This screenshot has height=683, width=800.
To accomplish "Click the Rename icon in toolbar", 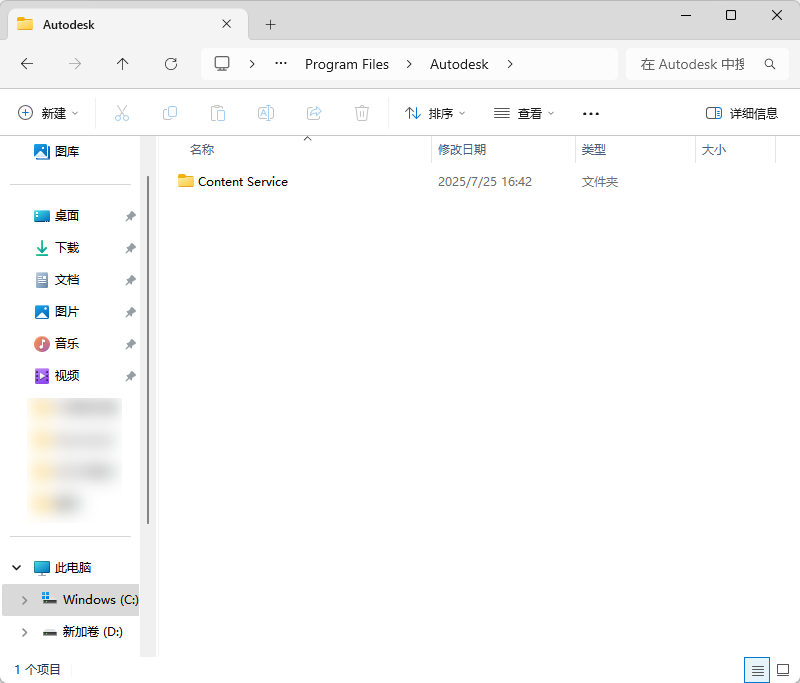I will [266, 113].
